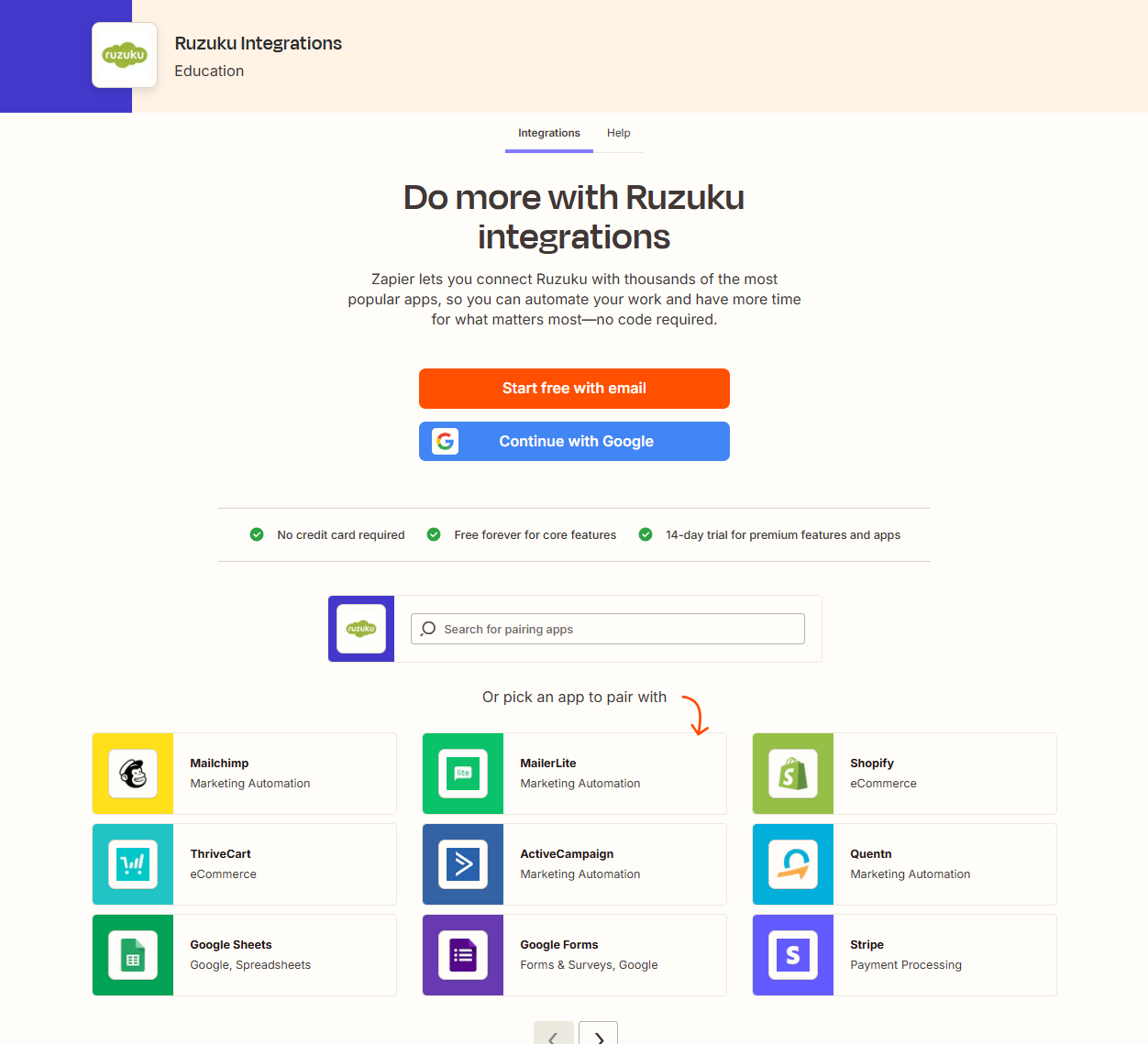Select the MailerLite app icon

463,774
